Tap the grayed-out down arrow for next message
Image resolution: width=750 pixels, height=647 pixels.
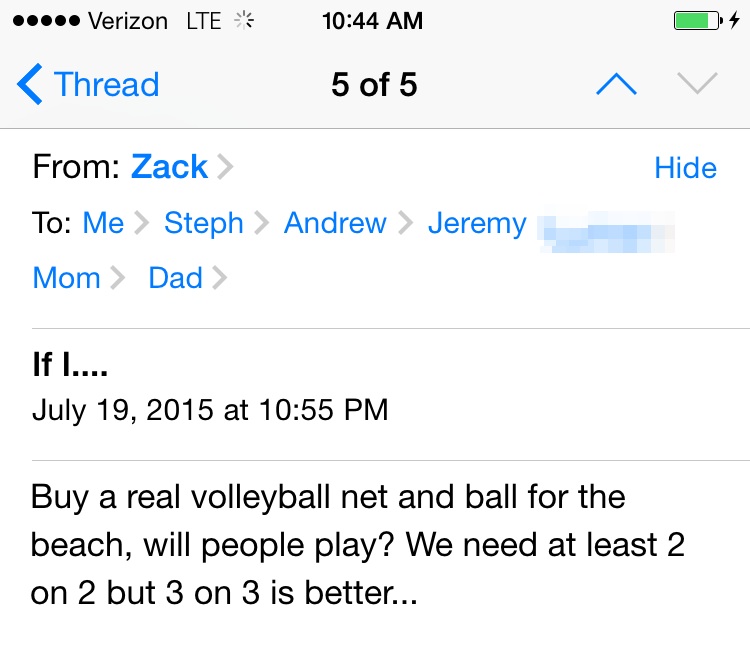pos(697,85)
